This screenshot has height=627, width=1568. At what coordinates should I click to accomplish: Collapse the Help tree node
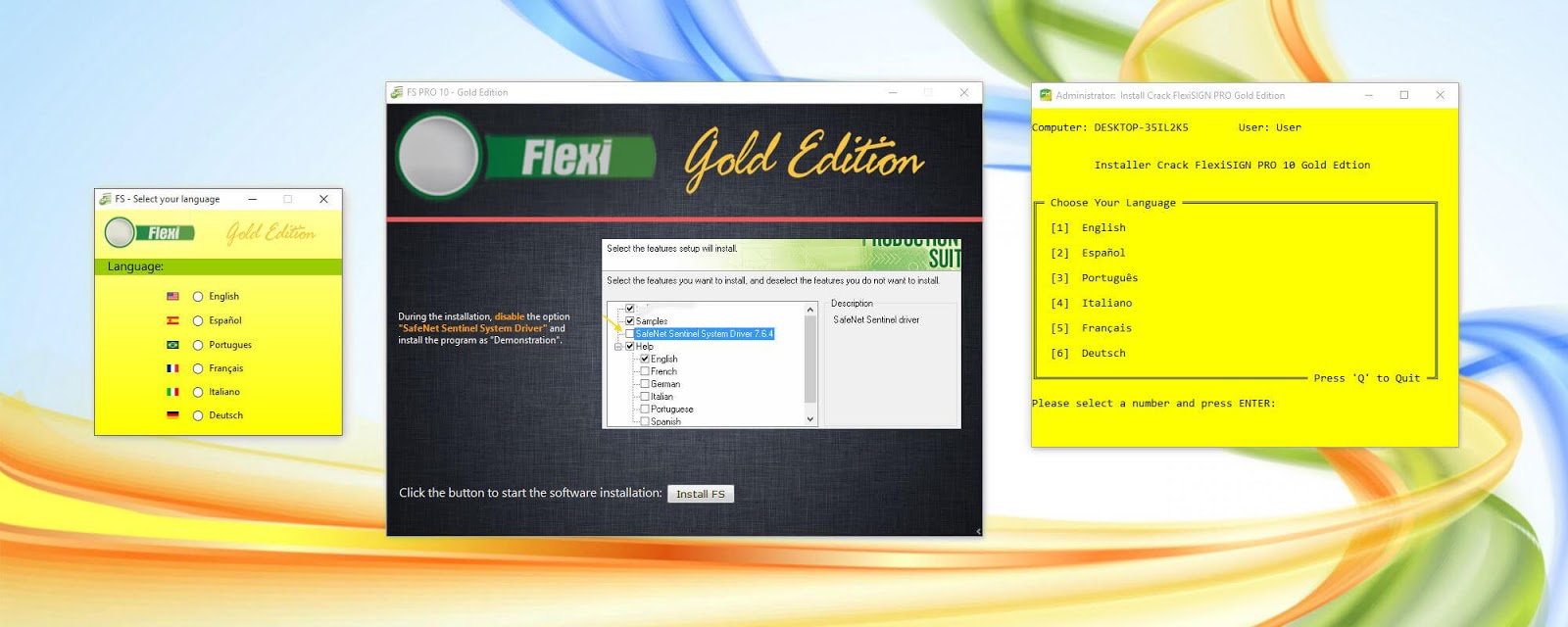pos(618,346)
